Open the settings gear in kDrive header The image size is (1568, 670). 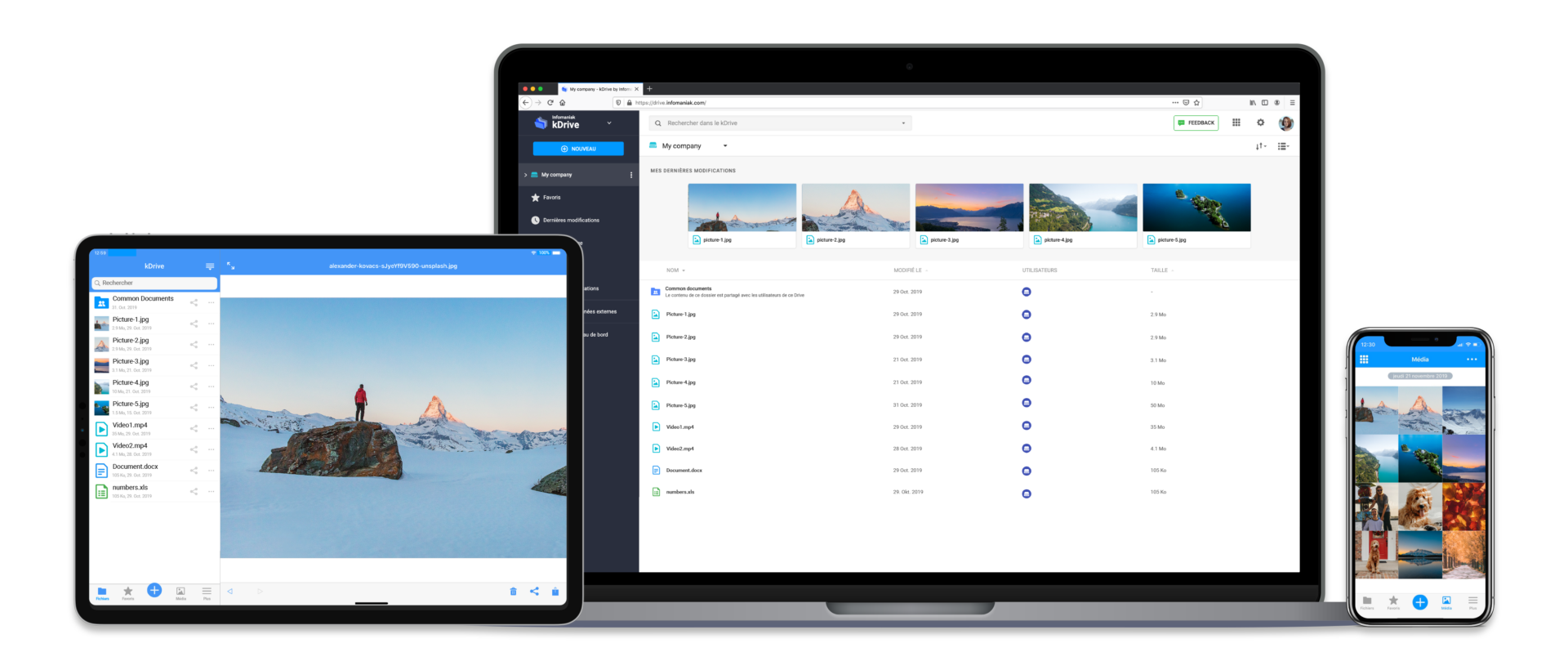(x=1260, y=123)
